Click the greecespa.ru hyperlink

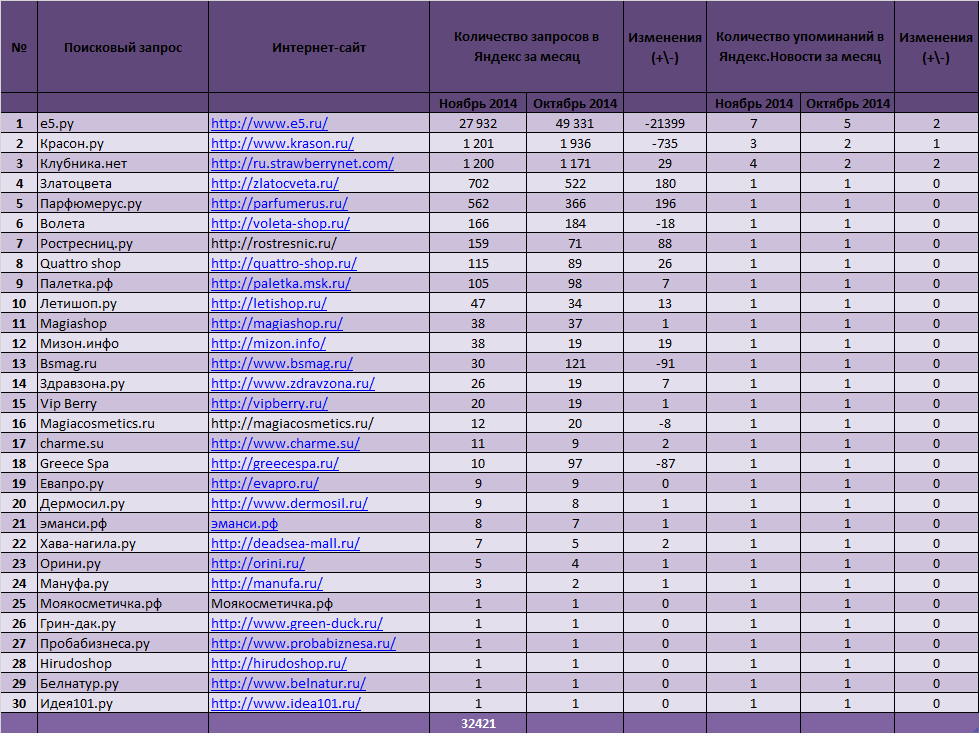[275, 463]
